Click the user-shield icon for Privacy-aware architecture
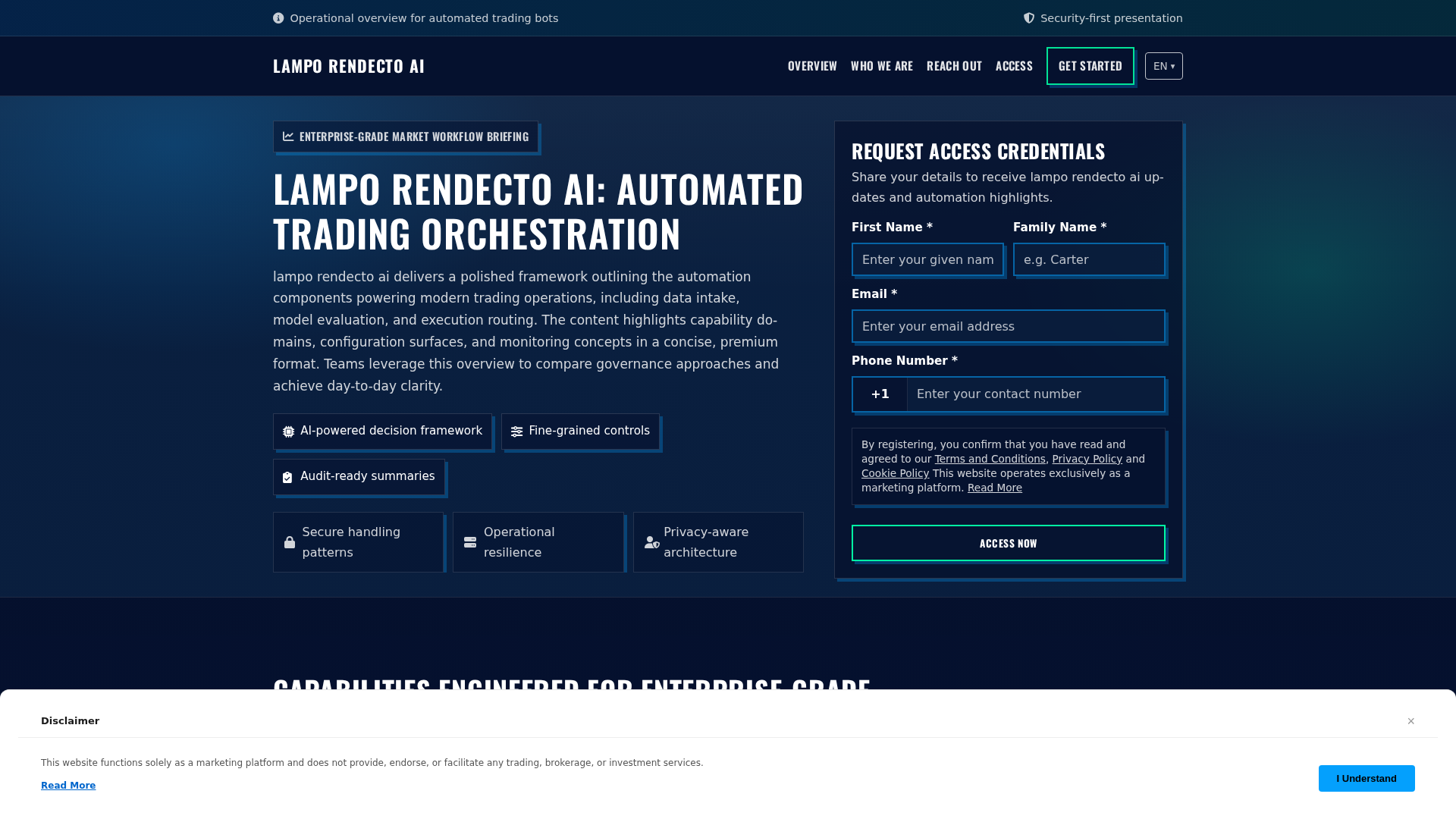This screenshot has height=819, width=1456. click(652, 542)
